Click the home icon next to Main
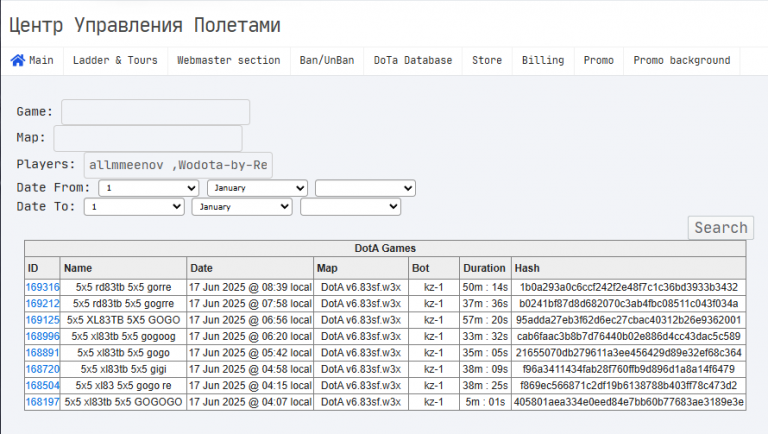 tap(18, 60)
